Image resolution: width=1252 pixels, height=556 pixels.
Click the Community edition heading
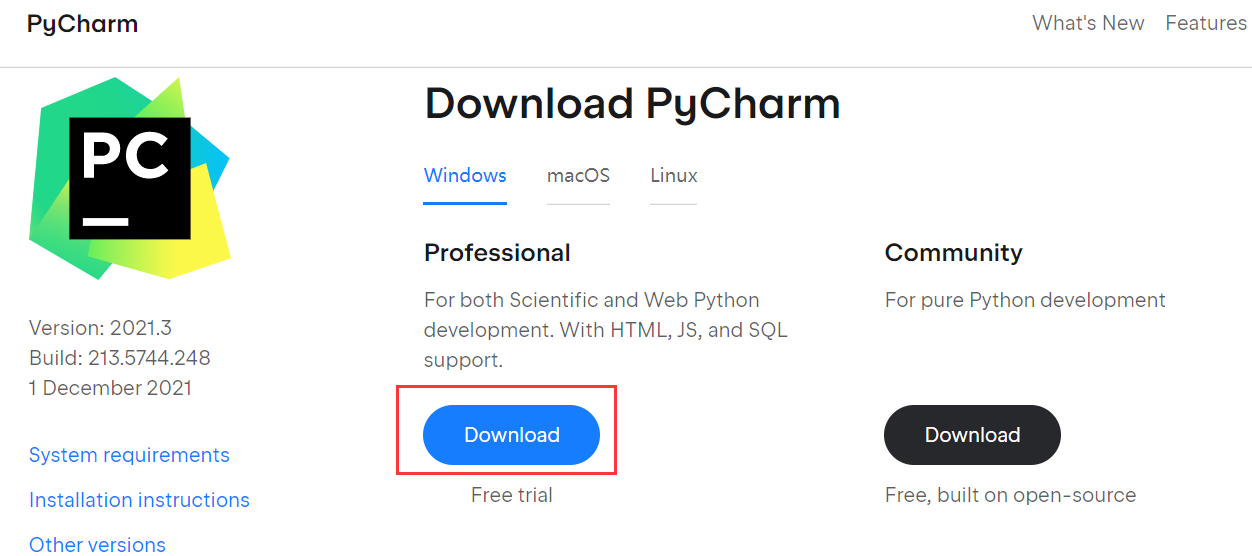tap(953, 253)
